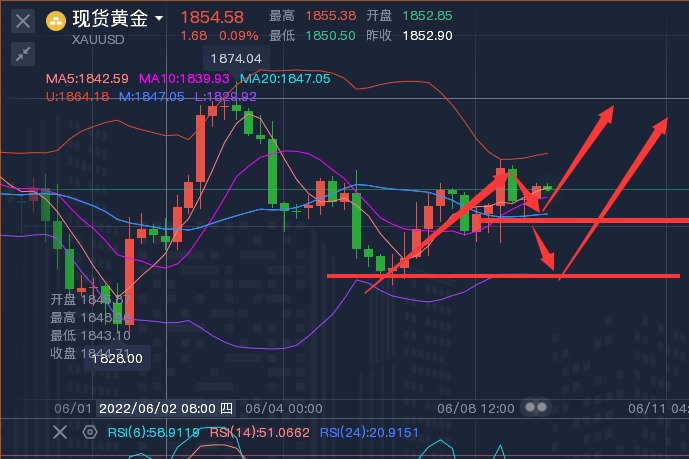689x459 pixels.
Task: Click the current price 1854.58
Action: (212, 17)
